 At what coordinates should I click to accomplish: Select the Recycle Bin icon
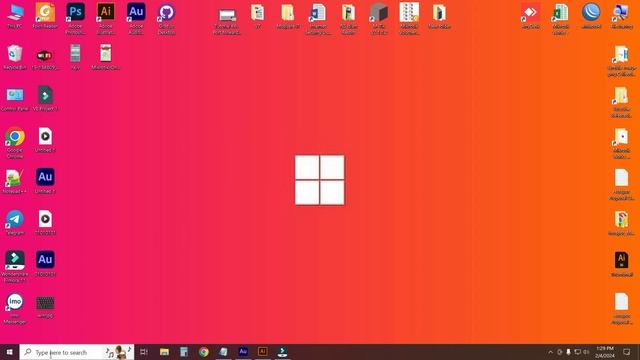click(x=15, y=57)
